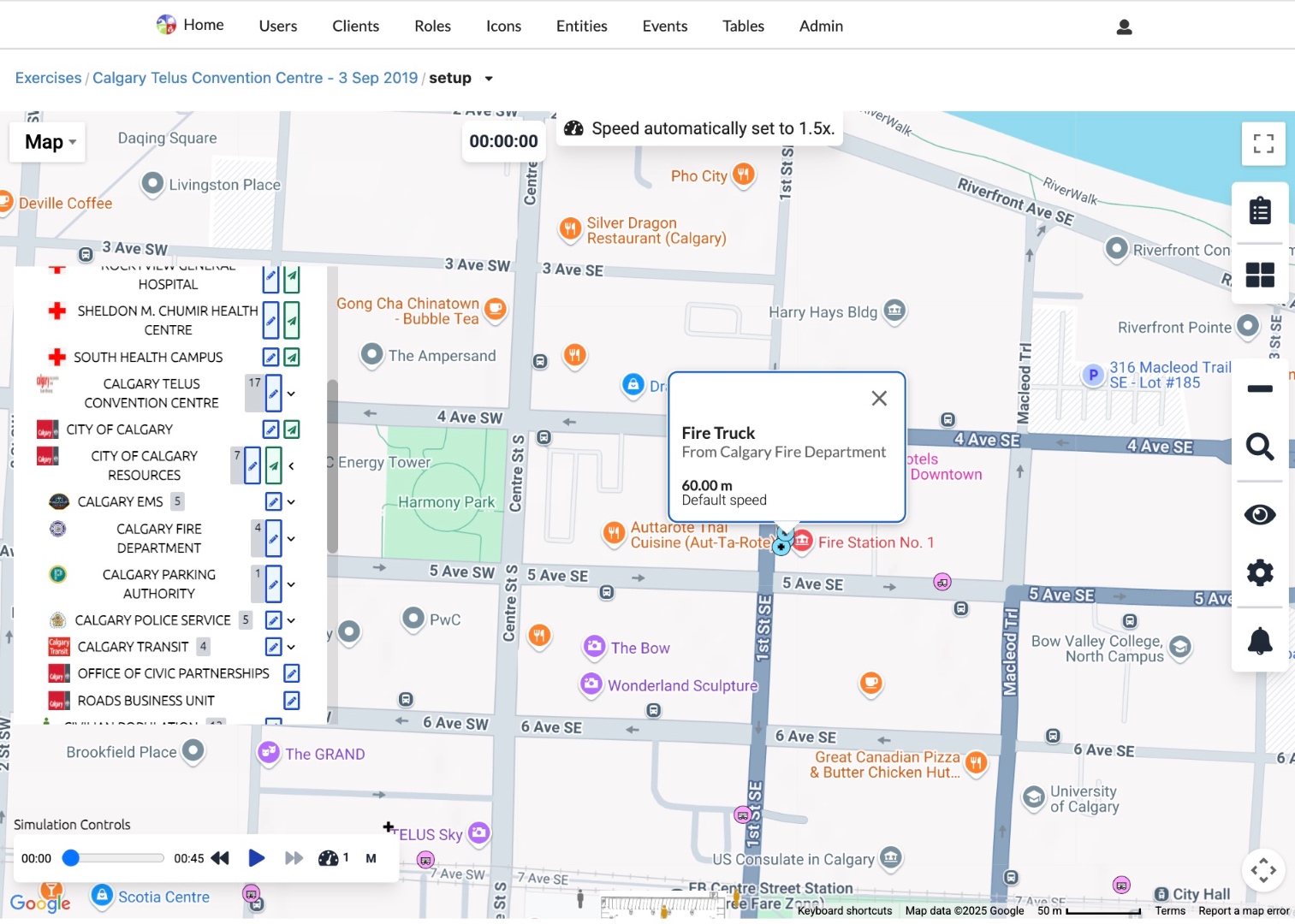The height and width of the screenshot is (924, 1295).
Task: Click the minus collapse icon on right toolbar
Action: pos(1260,388)
